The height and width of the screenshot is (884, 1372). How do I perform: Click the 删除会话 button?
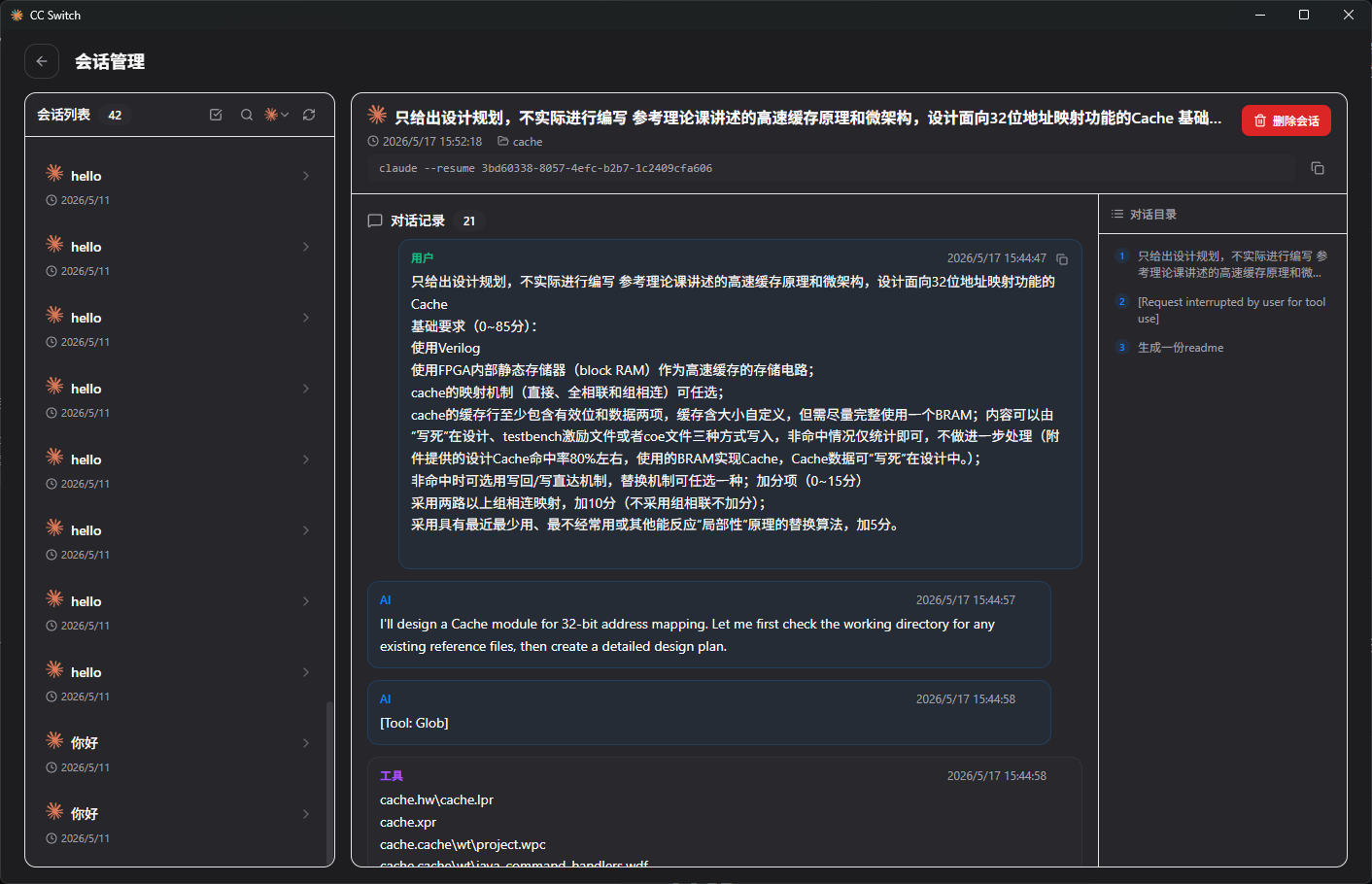pos(1286,120)
